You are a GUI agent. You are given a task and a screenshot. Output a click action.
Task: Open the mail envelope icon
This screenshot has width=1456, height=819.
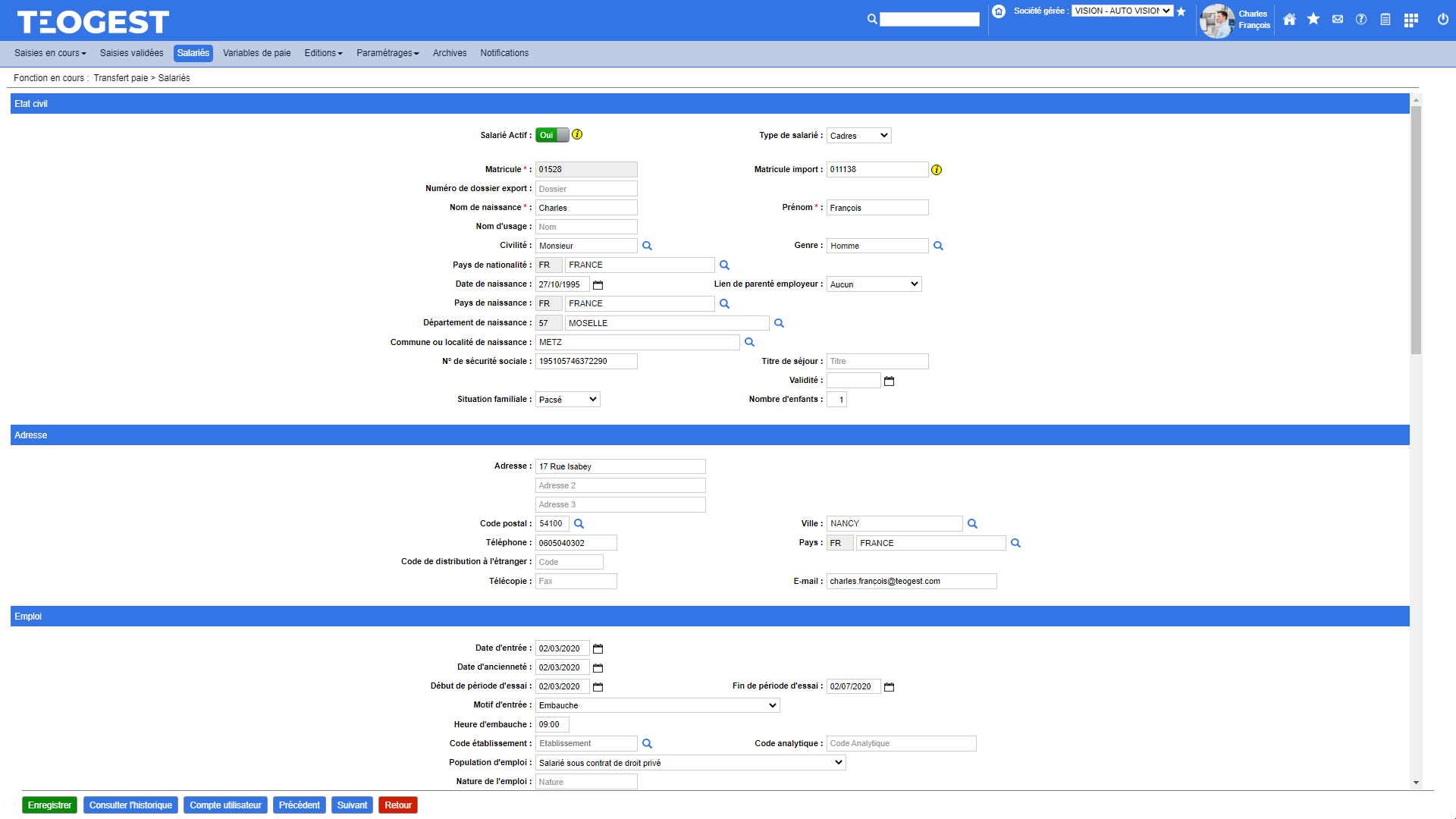pyautogui.click(x=1338, y=20)
